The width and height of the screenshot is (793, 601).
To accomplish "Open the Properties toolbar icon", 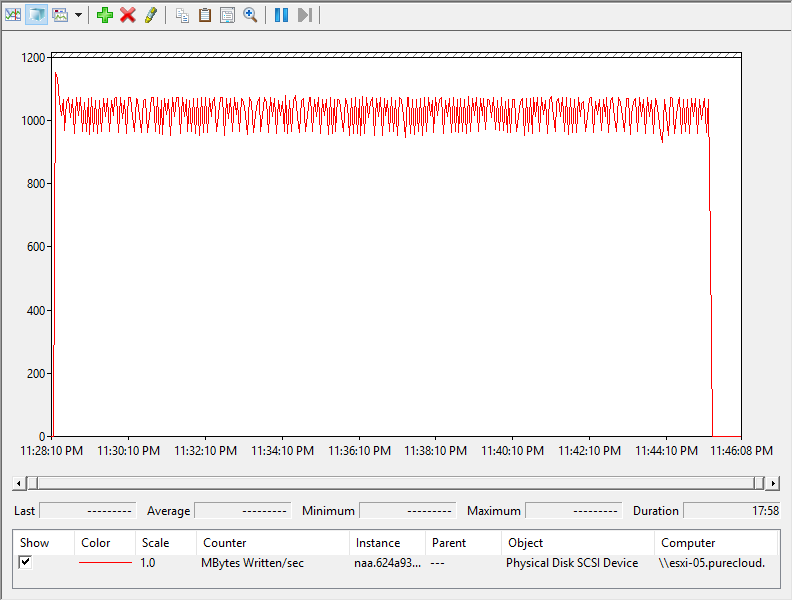I will (227, 15).
